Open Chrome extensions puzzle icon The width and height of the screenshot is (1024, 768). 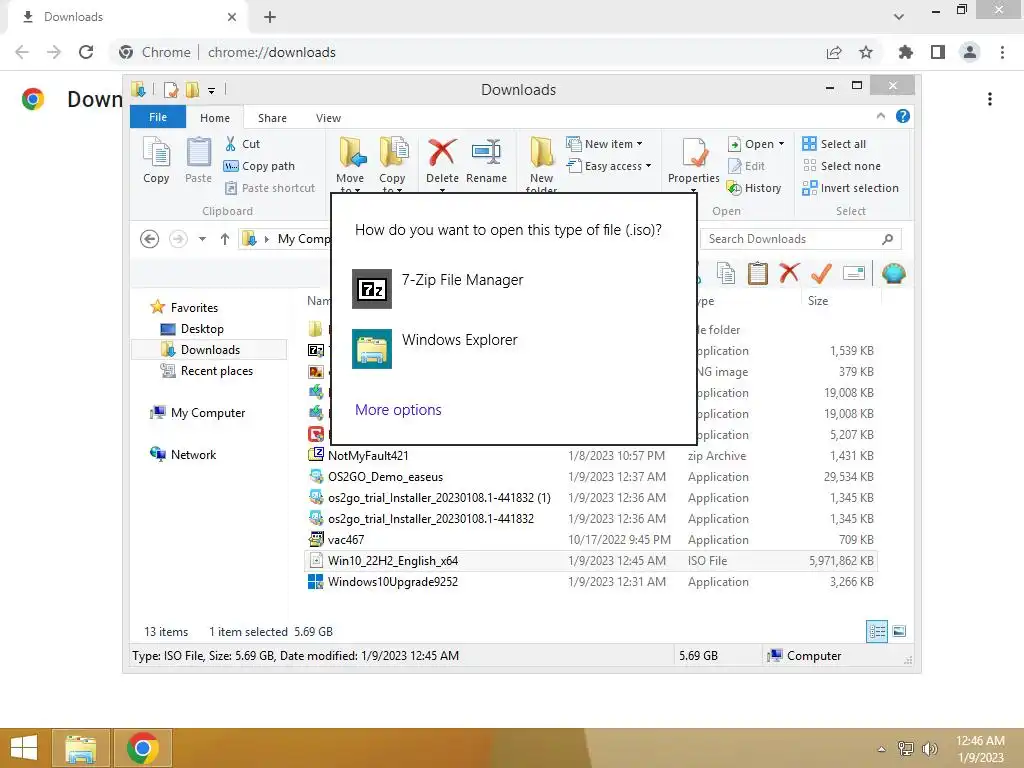[906, 52]
